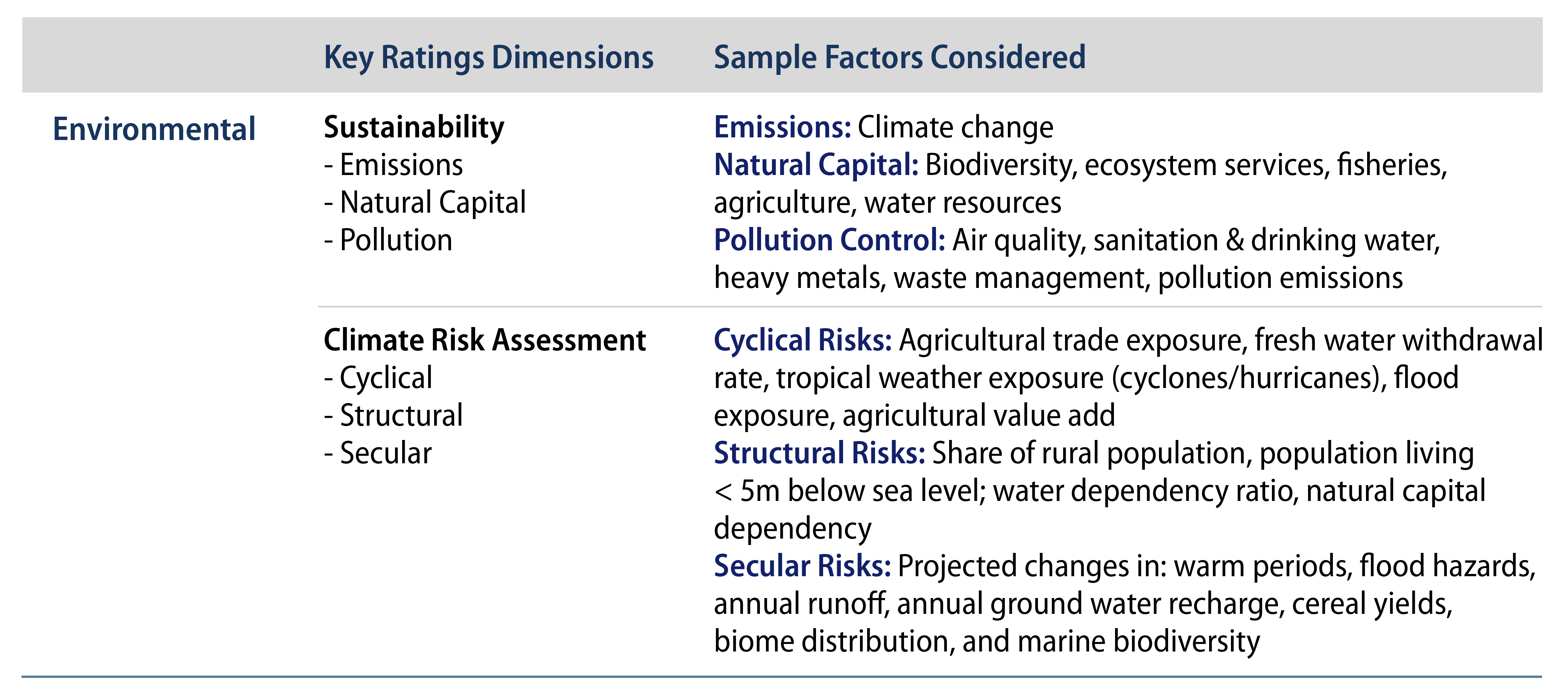The height and width of the screenshot is (691, 1568).
Task: Click the blue 'Emissions:' factor label
Action: [782, 128]
